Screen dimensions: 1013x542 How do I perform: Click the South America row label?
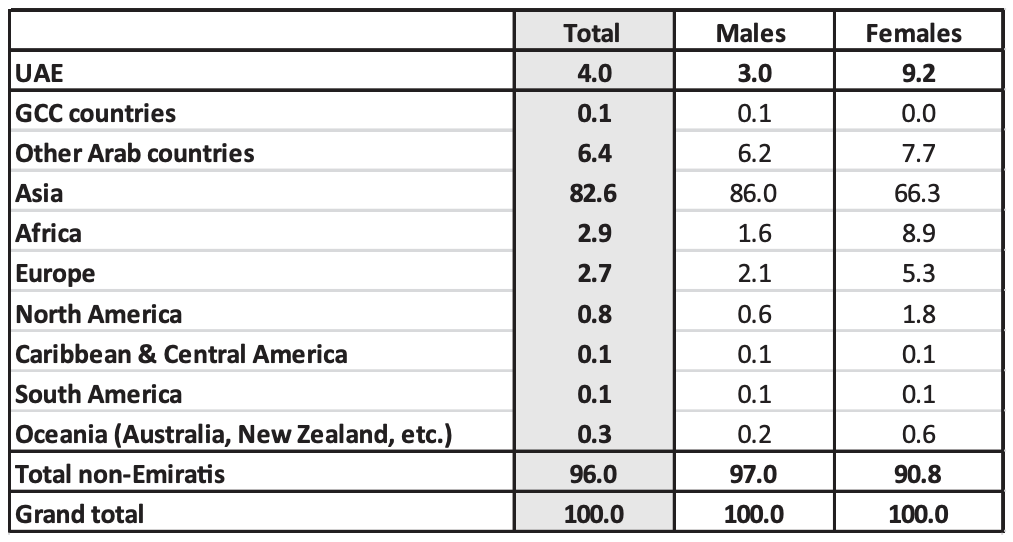[98, 394]
